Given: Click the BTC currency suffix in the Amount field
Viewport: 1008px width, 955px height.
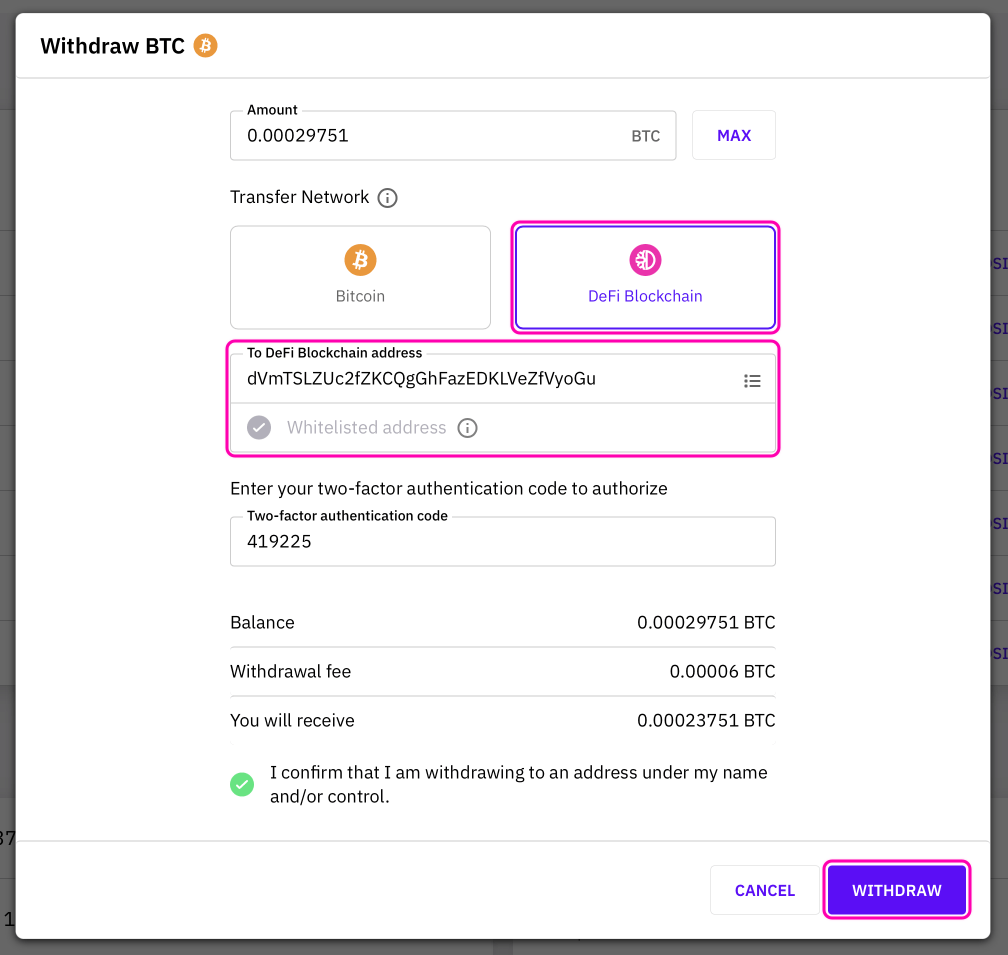Looking at the screenshot, I should coord(646,136).
